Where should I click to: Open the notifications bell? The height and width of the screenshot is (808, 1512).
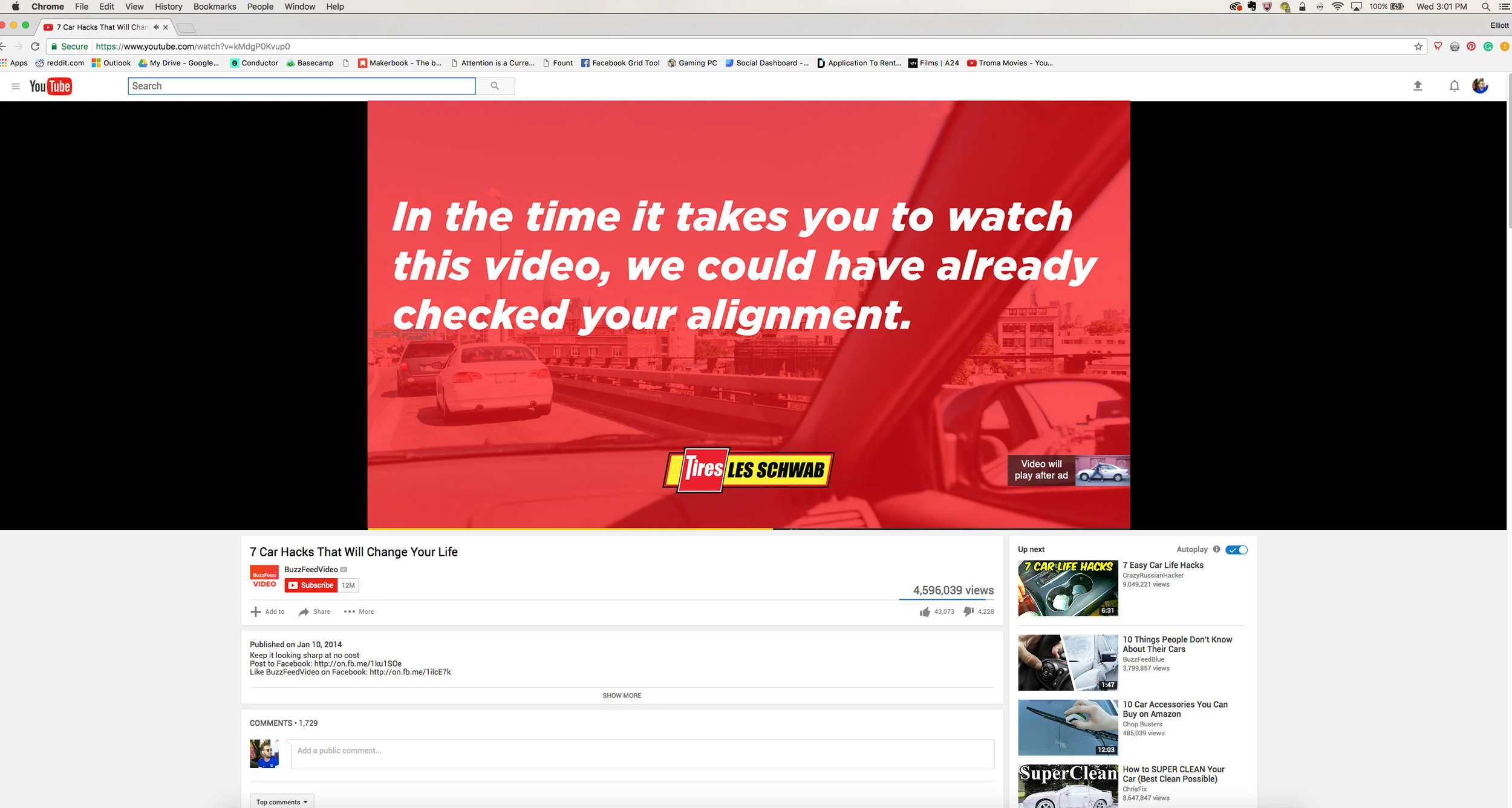click(1455, 86)
